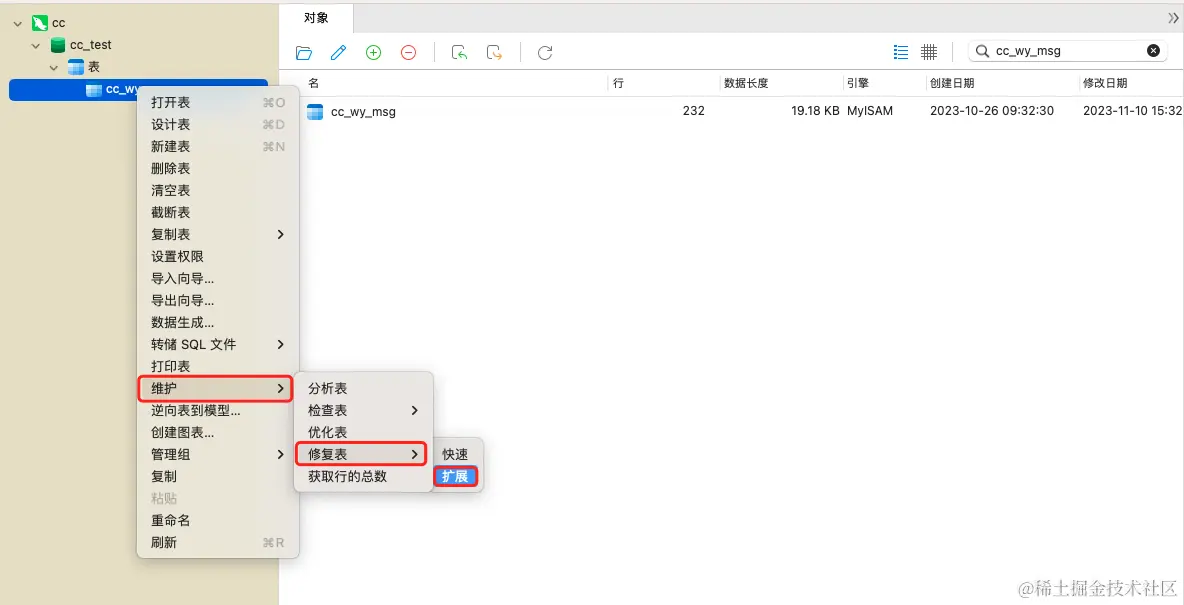
Task: Open the 转储 SQL 文件 submenu
Action: [x=218, y=344]
